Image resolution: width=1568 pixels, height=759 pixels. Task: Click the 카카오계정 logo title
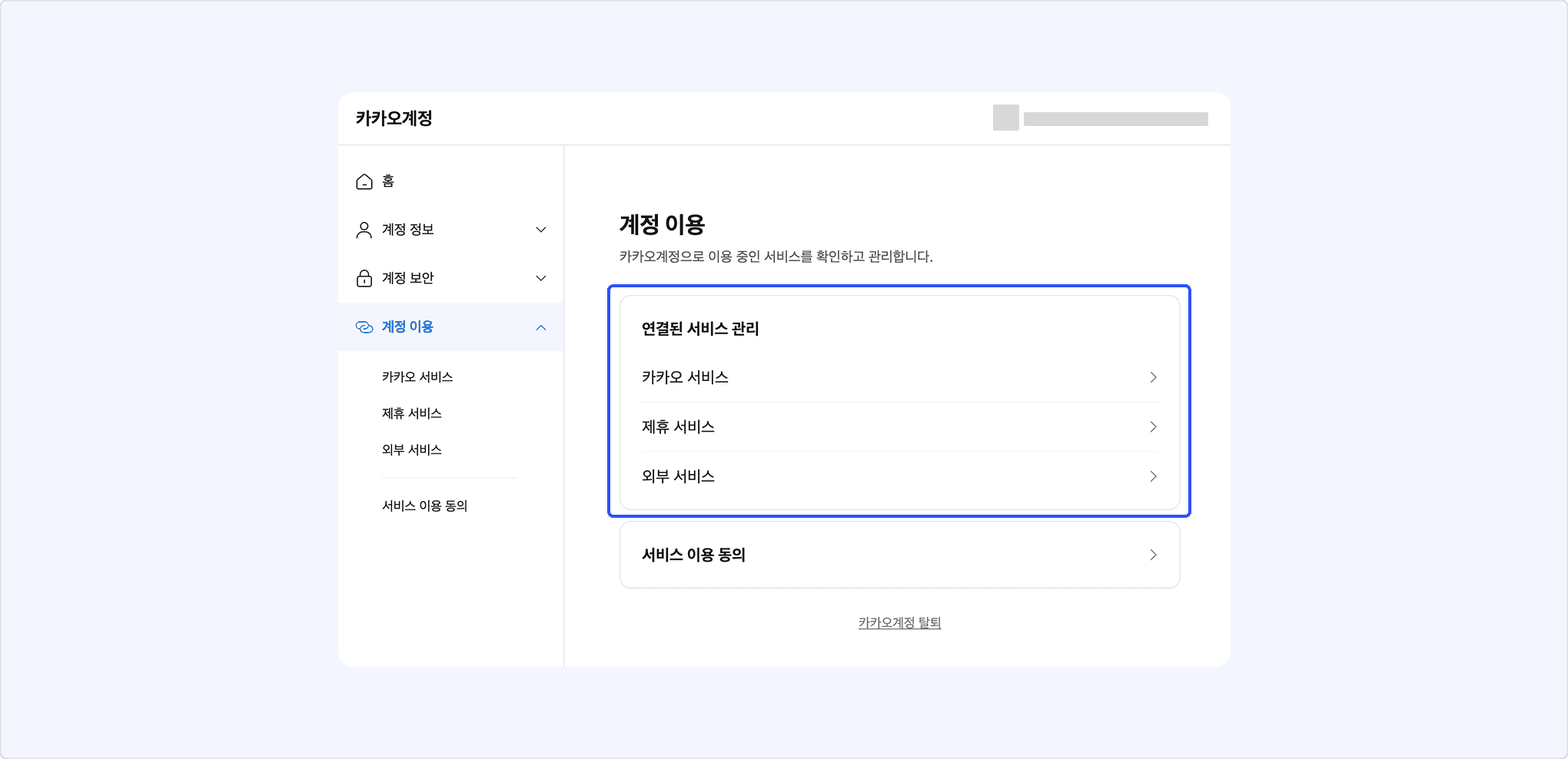(x=394, y=118)
